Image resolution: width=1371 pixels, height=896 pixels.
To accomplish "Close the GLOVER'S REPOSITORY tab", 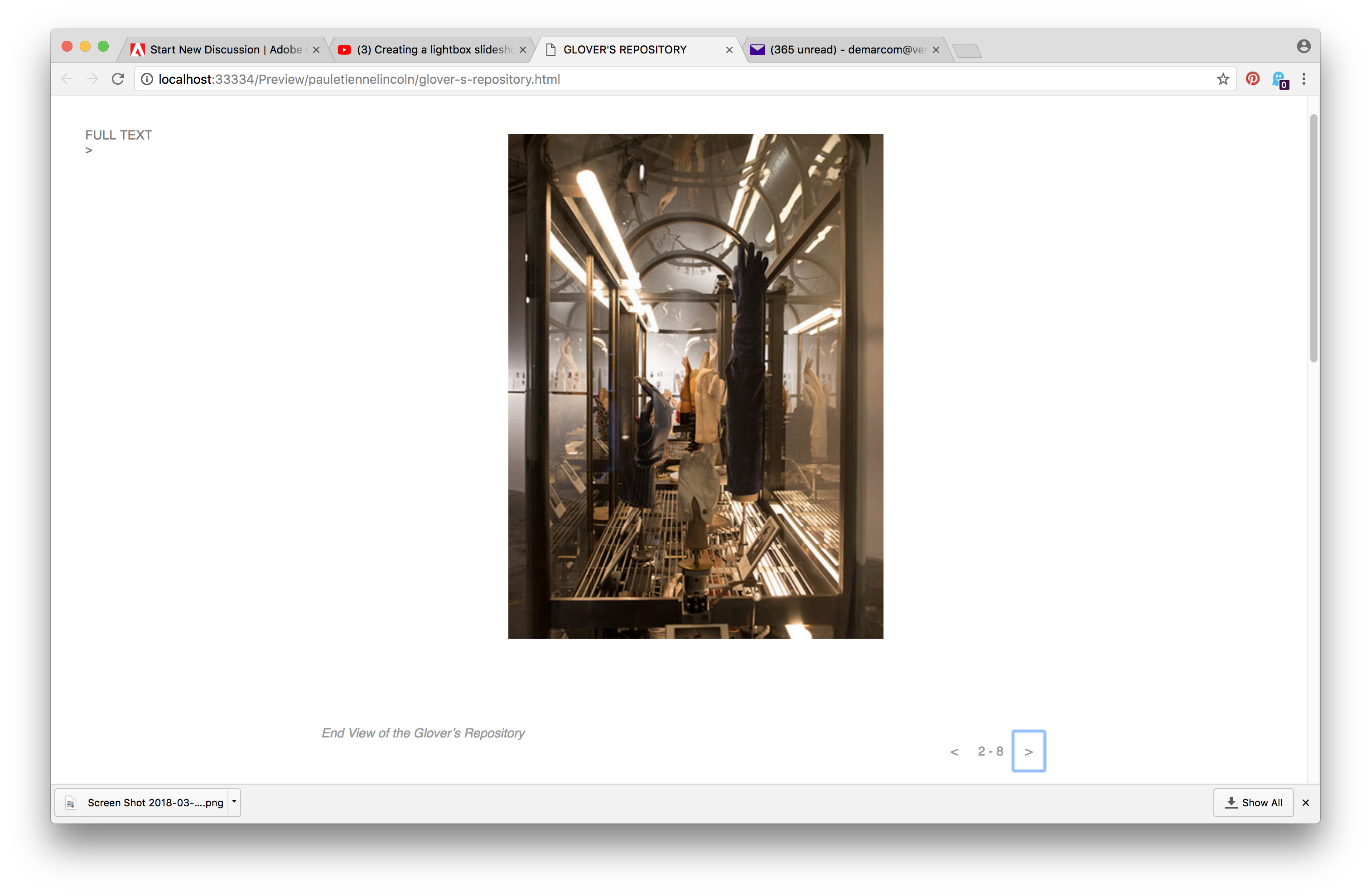I will point(729,50).
